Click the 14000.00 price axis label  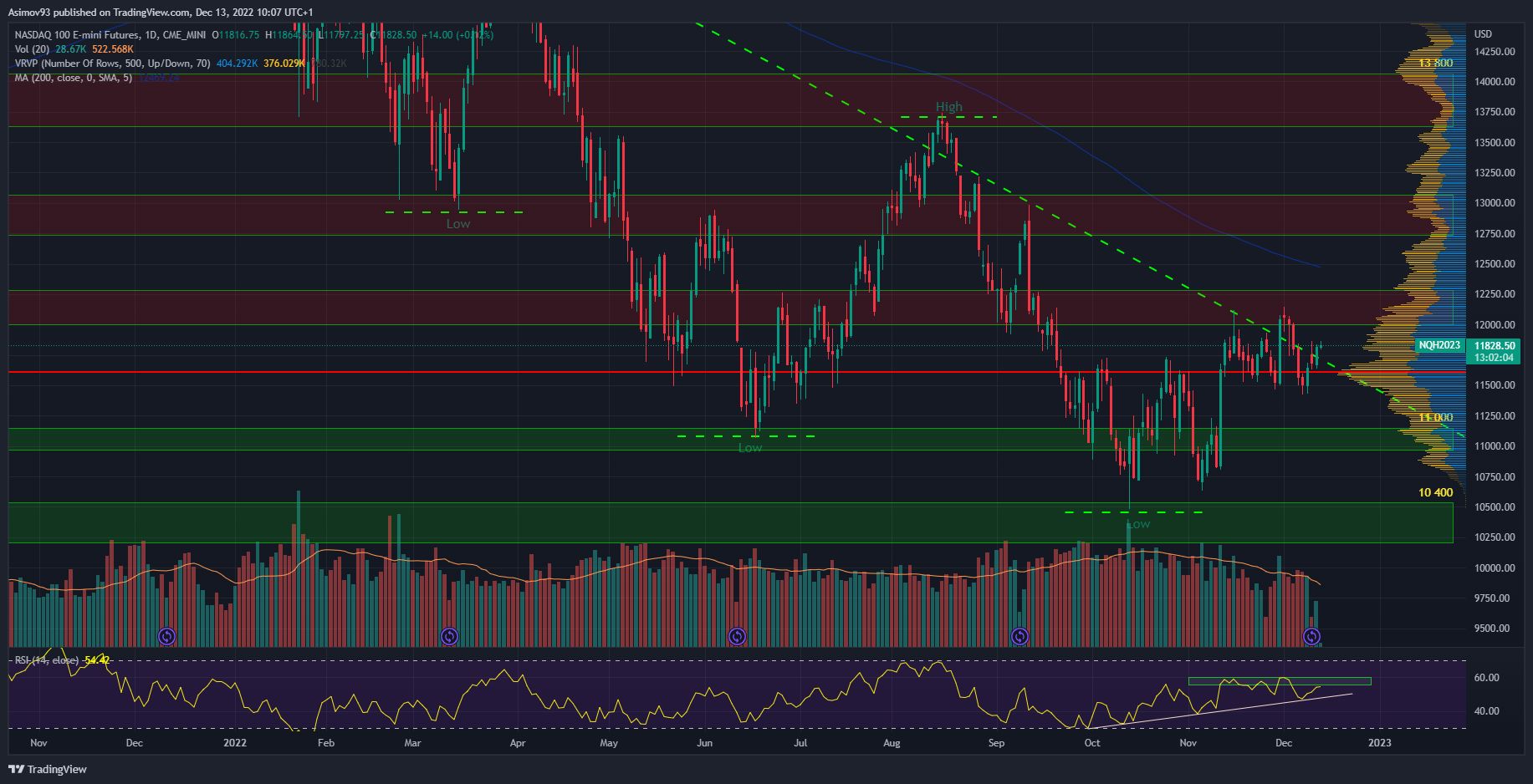pos(1494,82)
